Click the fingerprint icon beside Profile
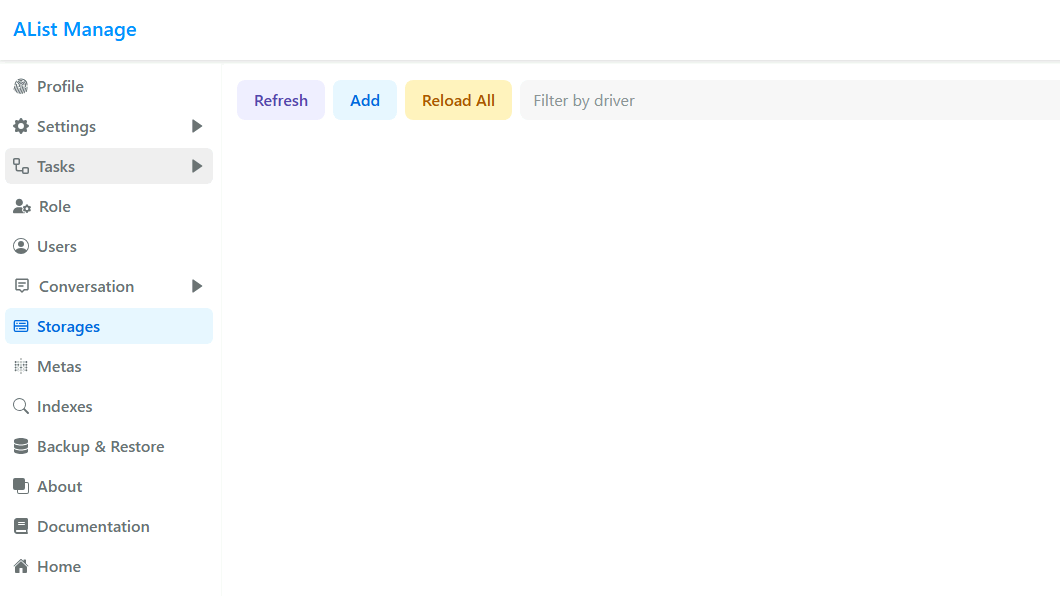 pyautogui.click(x=21, y=87)
